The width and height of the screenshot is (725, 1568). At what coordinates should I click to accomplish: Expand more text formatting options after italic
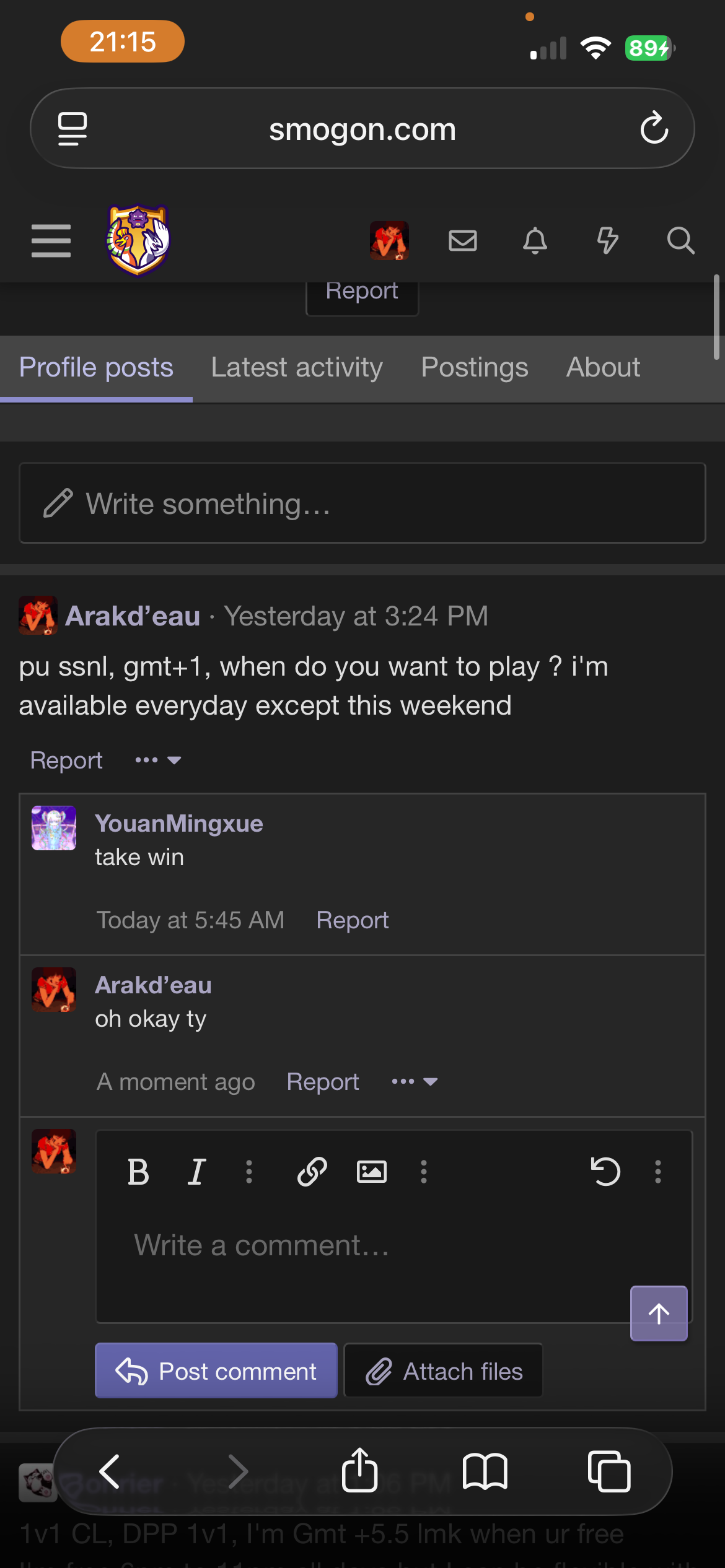[249, 1172]
